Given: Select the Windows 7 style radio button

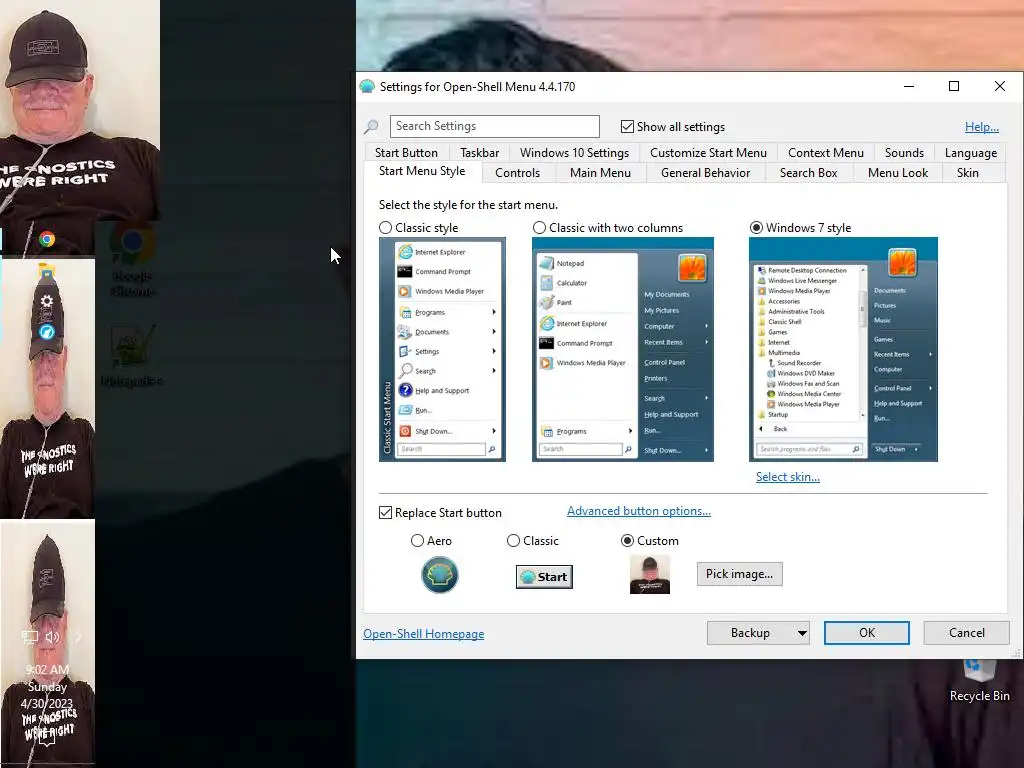Looking at the screenshot, I should (x=756, y=227).
